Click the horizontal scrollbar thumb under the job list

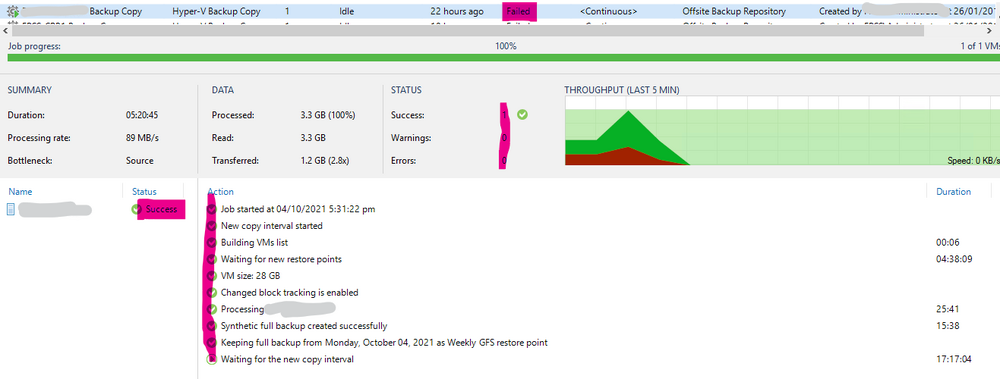[x=468, y=30]
